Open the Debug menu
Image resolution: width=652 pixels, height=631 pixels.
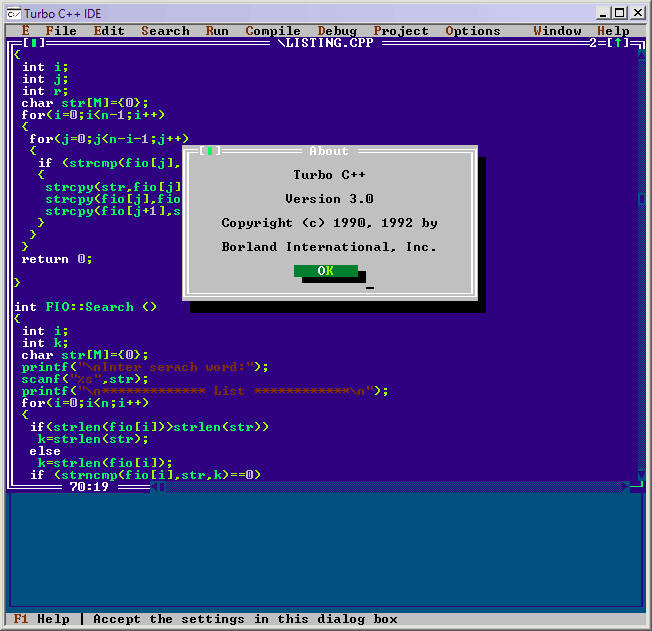[337, 31]
